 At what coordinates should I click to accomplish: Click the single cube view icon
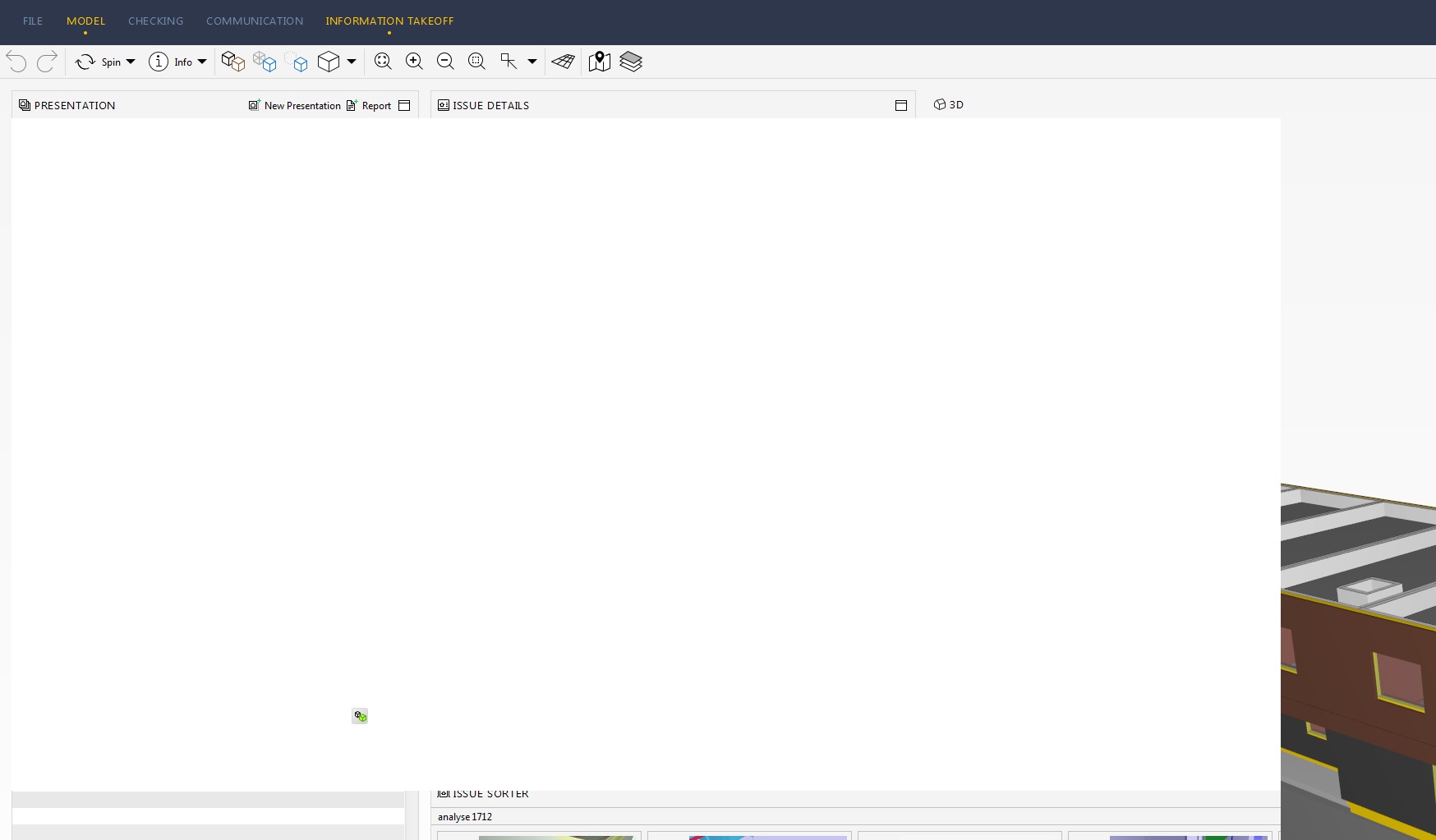[x=329, y=62]
